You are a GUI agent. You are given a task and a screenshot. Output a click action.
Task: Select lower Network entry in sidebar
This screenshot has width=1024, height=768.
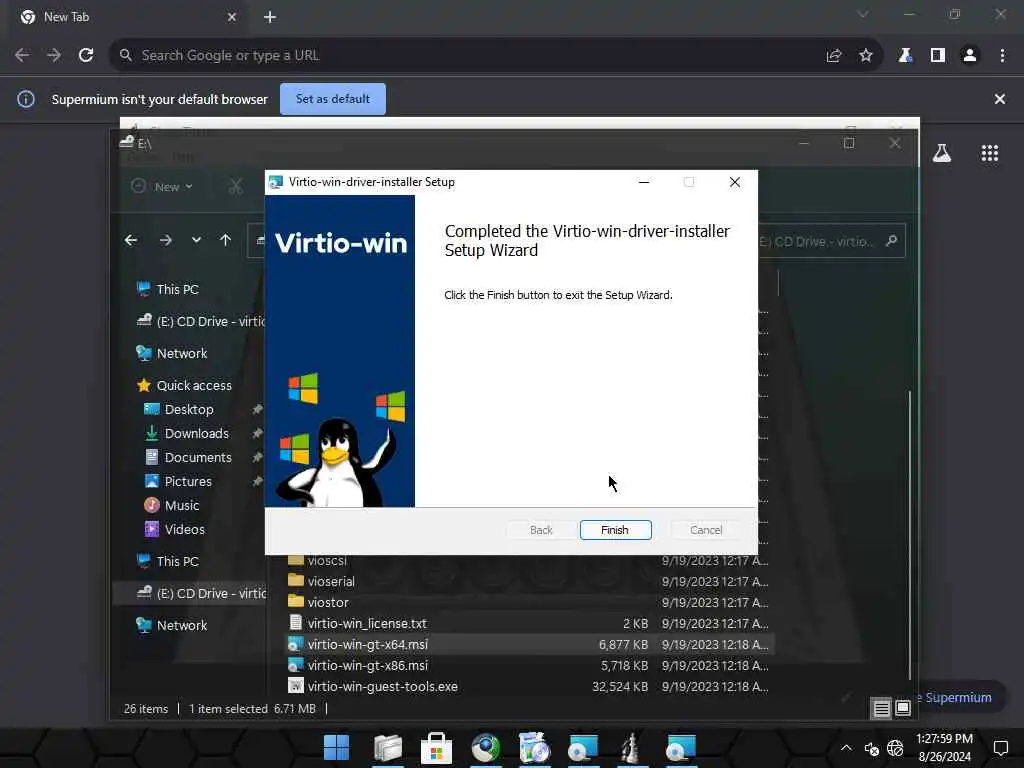tap(172, 625)
